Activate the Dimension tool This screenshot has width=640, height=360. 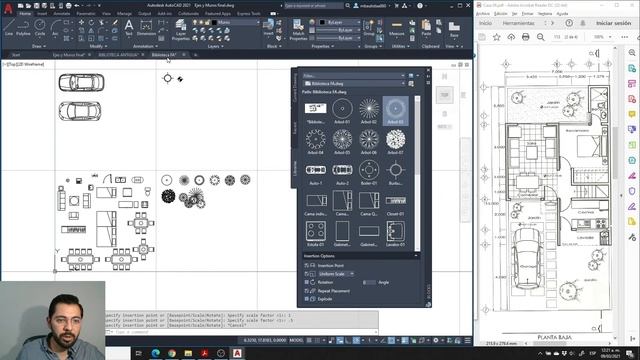click(146, 28)
